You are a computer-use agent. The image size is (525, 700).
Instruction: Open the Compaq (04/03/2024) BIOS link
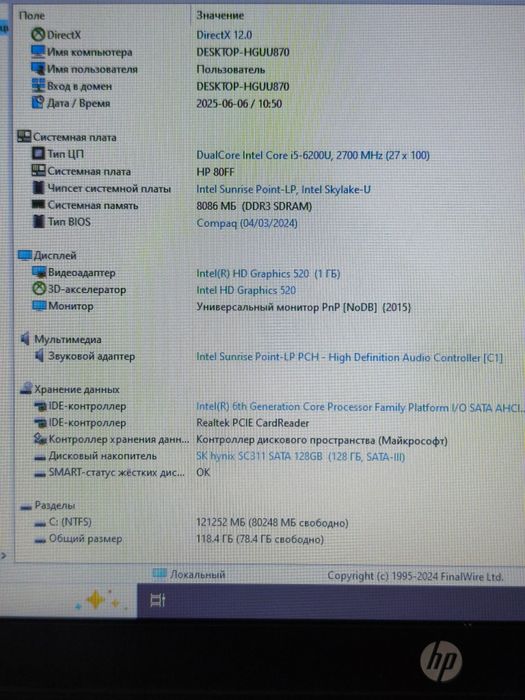pyautogui.click(x=247, y=223)
